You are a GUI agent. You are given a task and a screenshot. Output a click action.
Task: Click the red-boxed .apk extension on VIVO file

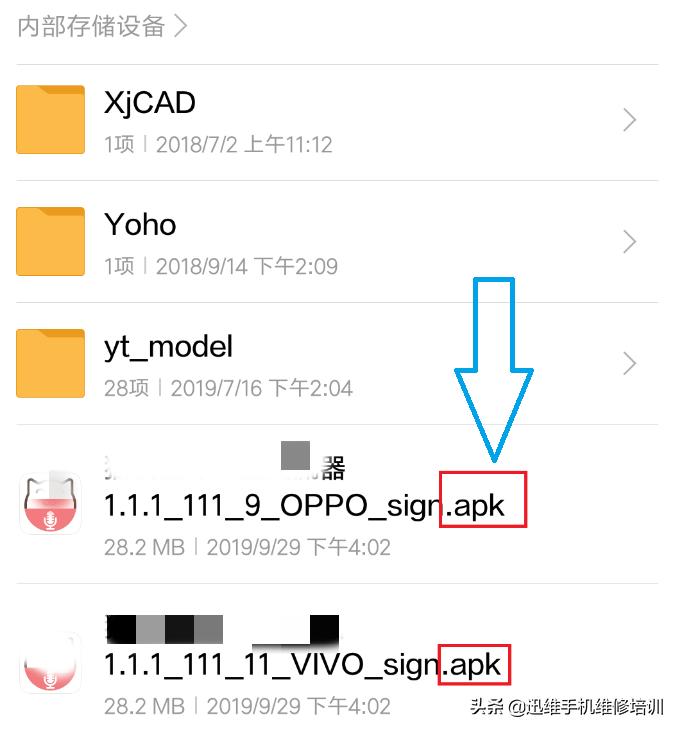(474, 665)
